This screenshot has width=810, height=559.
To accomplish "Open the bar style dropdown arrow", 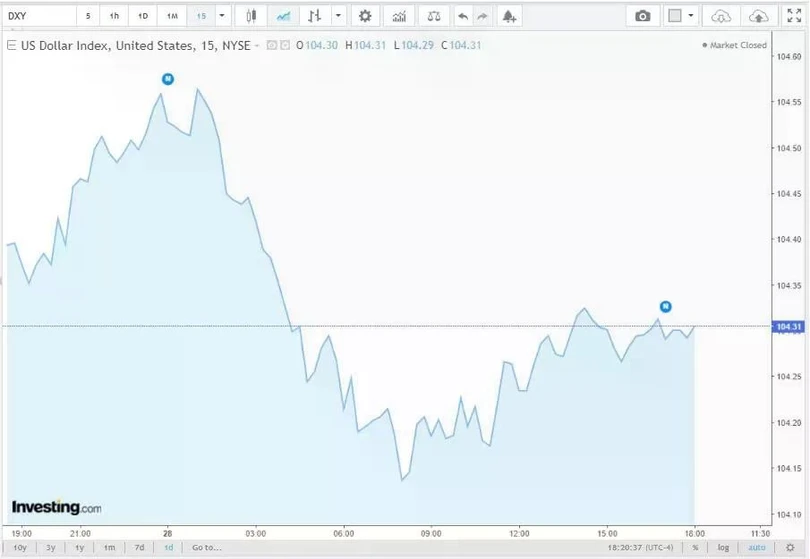I will [339, 16].
